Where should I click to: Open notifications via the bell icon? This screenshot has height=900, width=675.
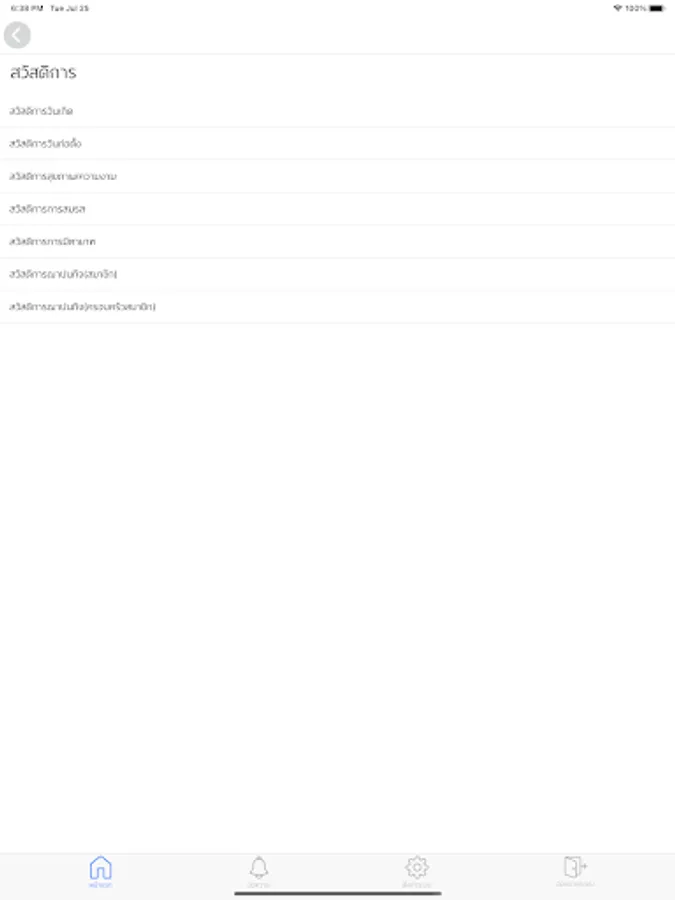click(259, 867)
